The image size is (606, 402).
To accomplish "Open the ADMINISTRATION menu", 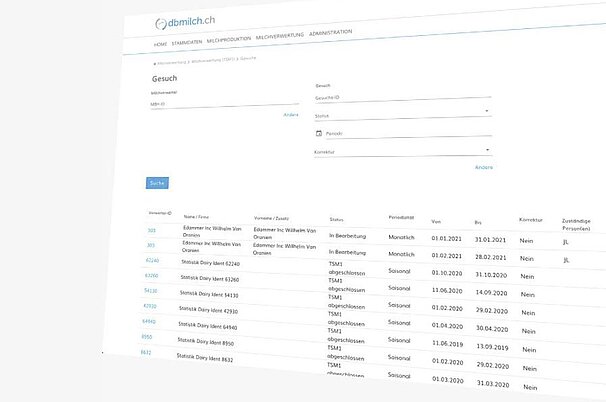I will (331, 32).
